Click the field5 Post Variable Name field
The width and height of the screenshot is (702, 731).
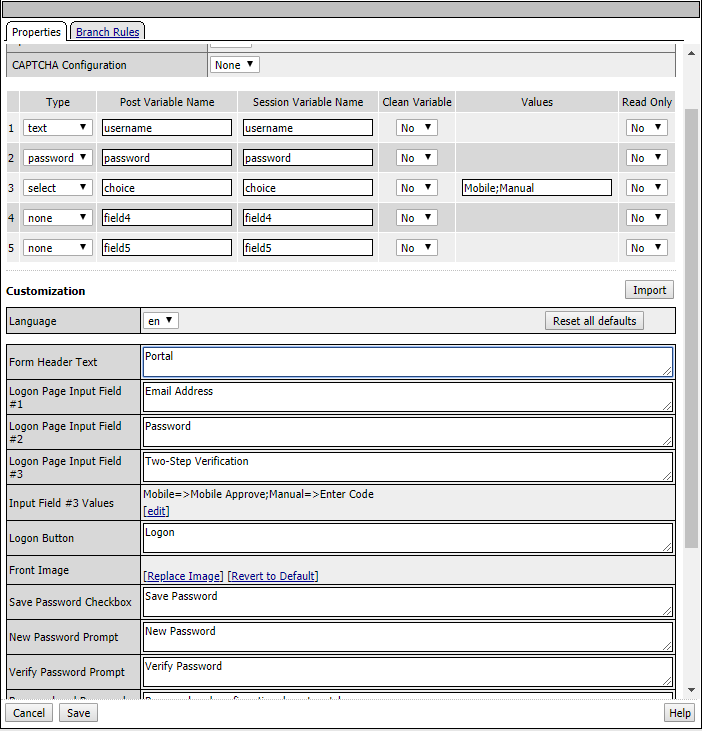167,248
